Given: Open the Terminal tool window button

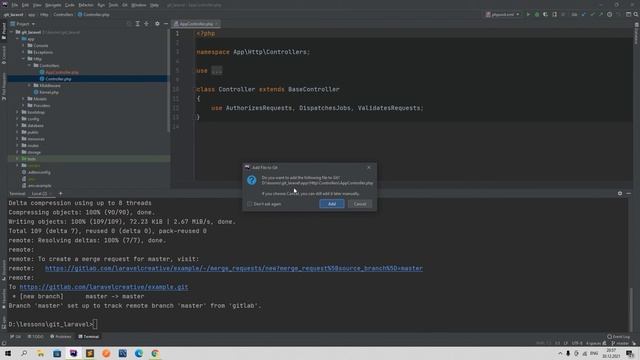Looking at the screenshot, I should (89, 337).
